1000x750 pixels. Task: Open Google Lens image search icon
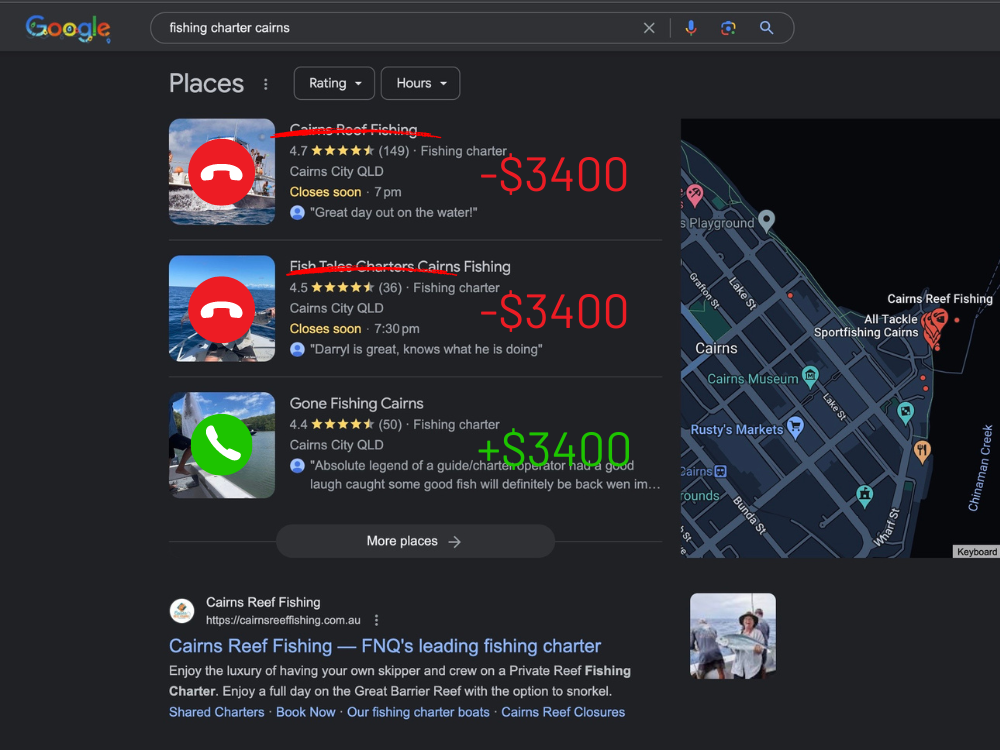coord(728,28)
